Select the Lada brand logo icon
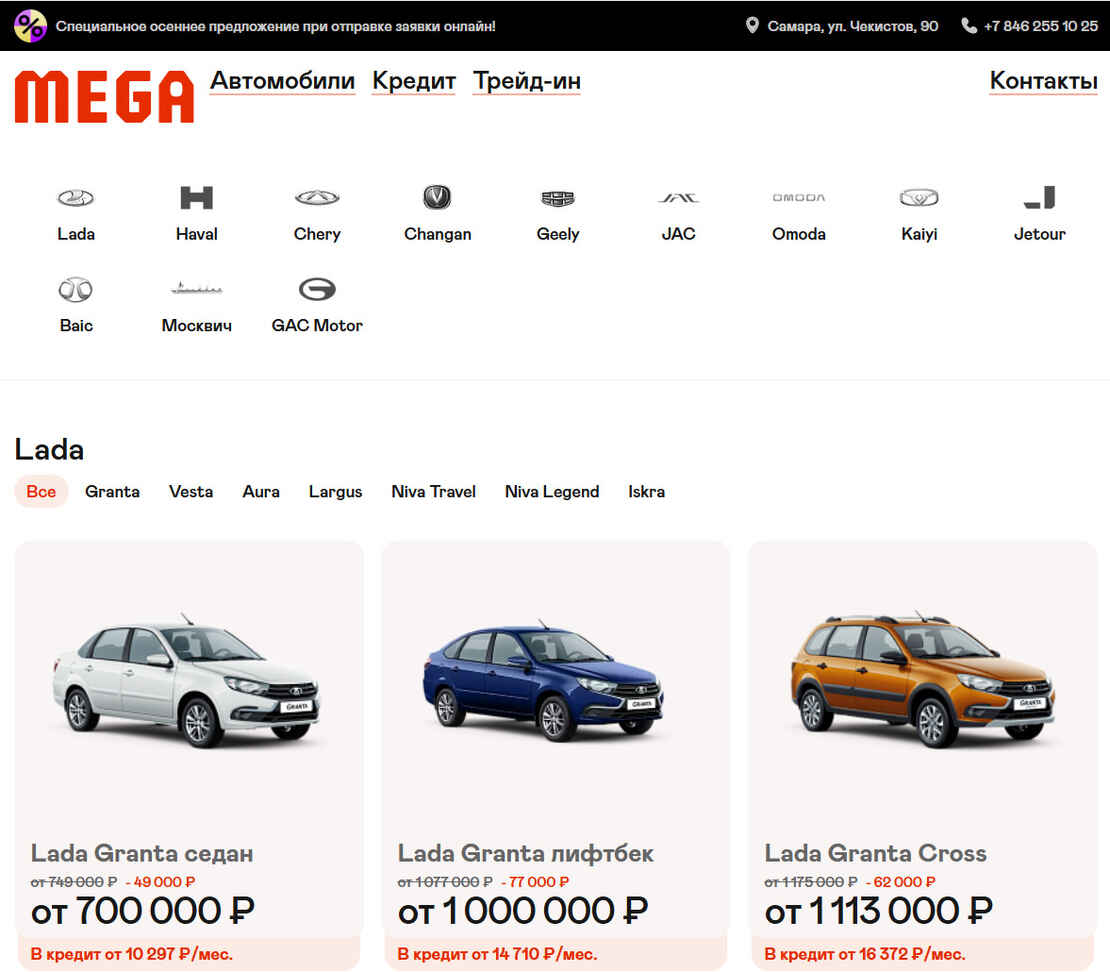 click(76, 198)
